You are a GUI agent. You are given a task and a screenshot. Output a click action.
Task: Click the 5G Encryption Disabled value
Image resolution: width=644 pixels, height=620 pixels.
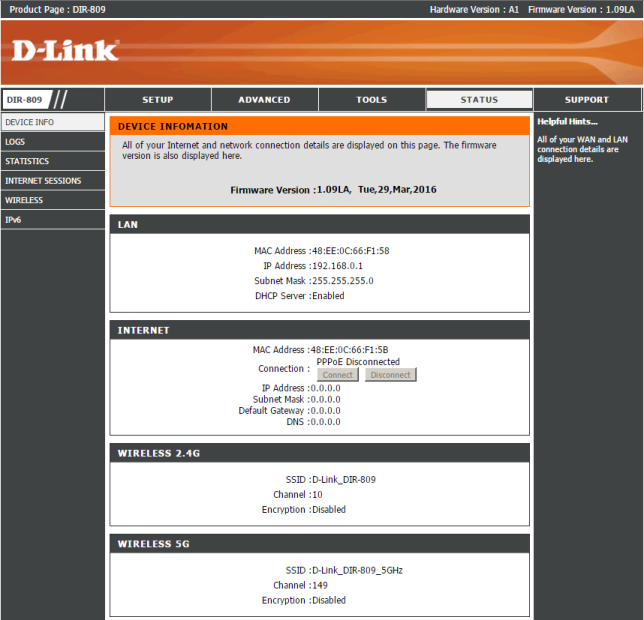tap(329, 600)
